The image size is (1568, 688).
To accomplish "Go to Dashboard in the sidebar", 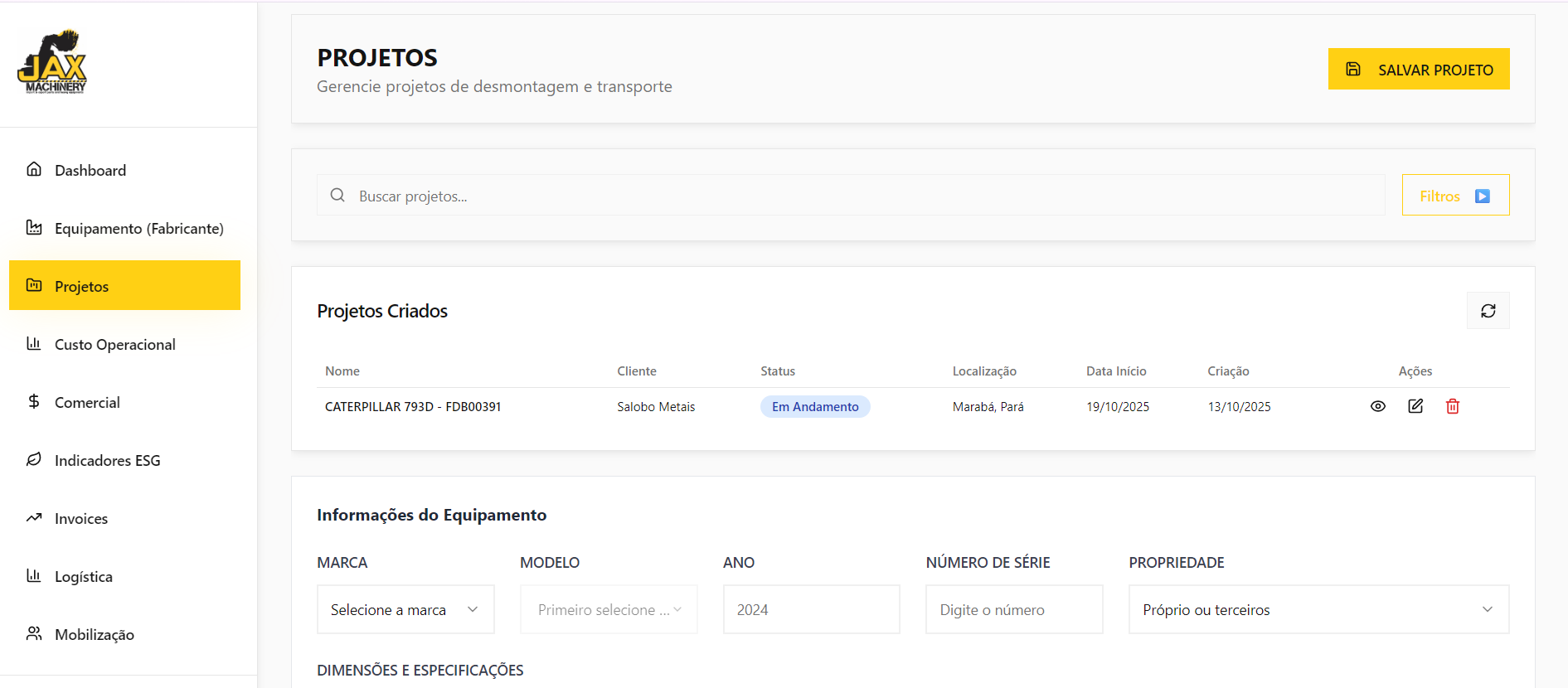I will click(124, 170).
